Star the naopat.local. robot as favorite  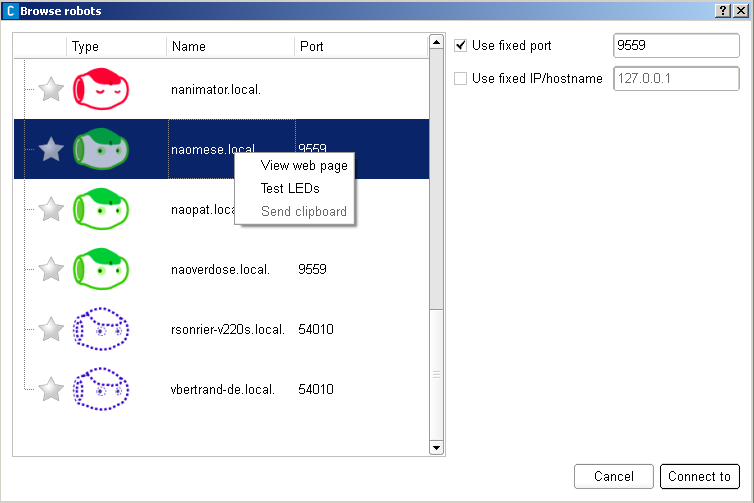click(x=51, y=210)
